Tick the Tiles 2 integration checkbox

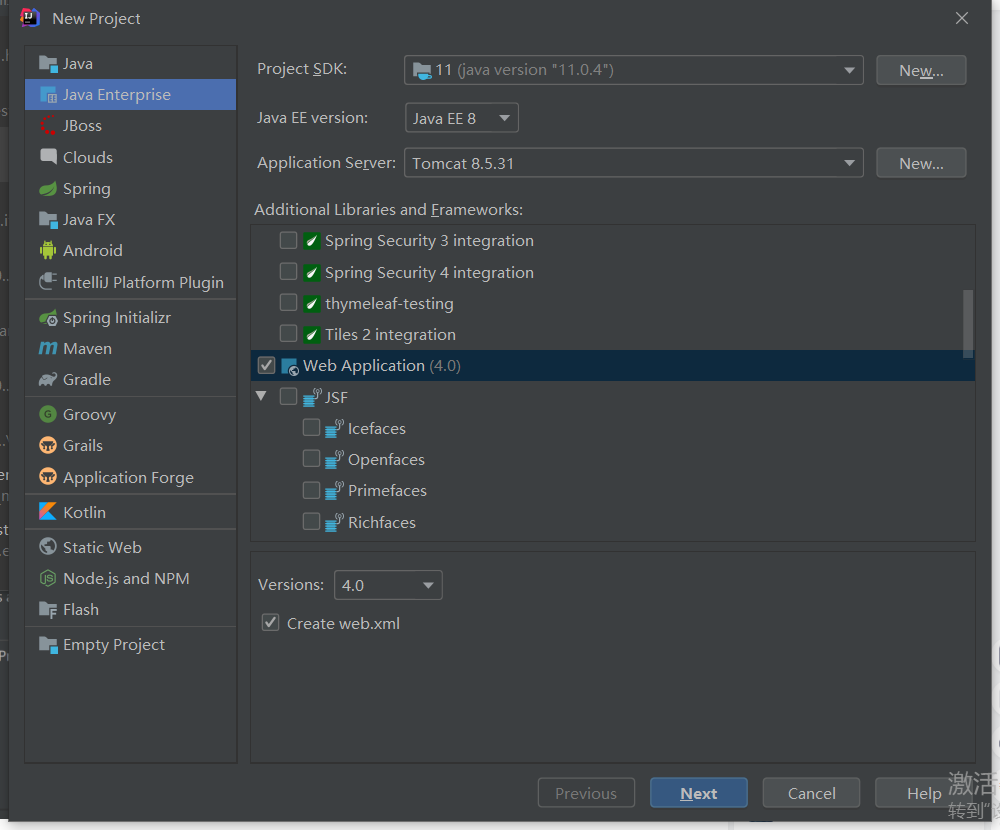coord(288,334)
